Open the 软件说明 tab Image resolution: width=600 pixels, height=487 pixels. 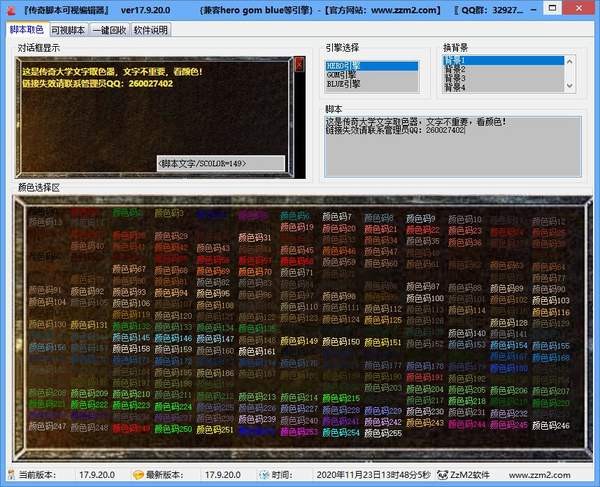click(x=149, y=30)
